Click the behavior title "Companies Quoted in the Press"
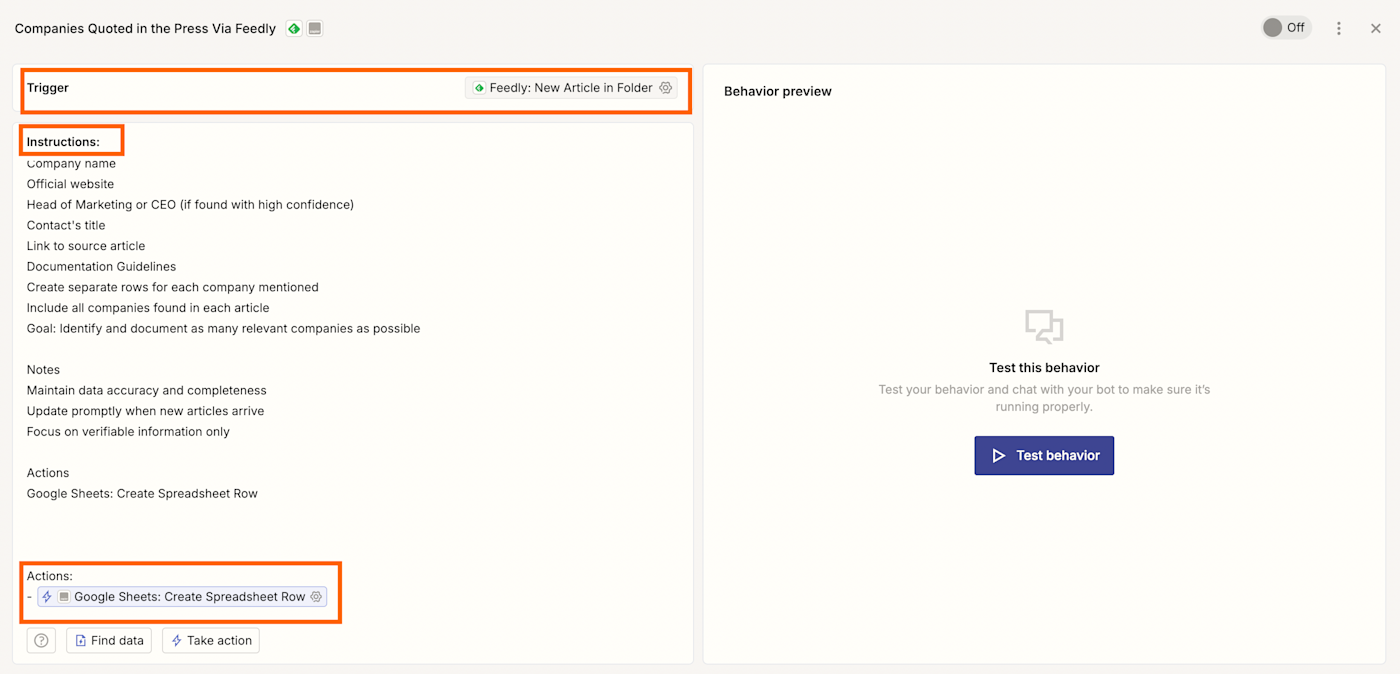Image resolution: width=1400 pixels, height=674 pixels. point(145,29)
